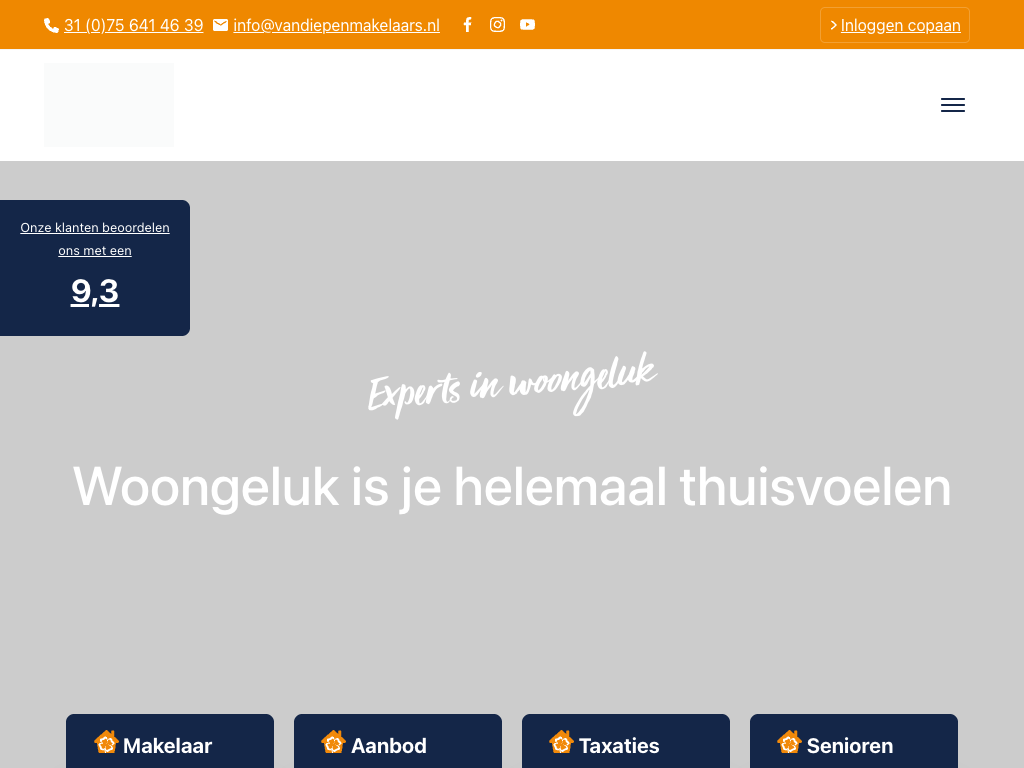Click the house icon next to Aanbod
This screenshot has width=1024, height=768.
334,742
